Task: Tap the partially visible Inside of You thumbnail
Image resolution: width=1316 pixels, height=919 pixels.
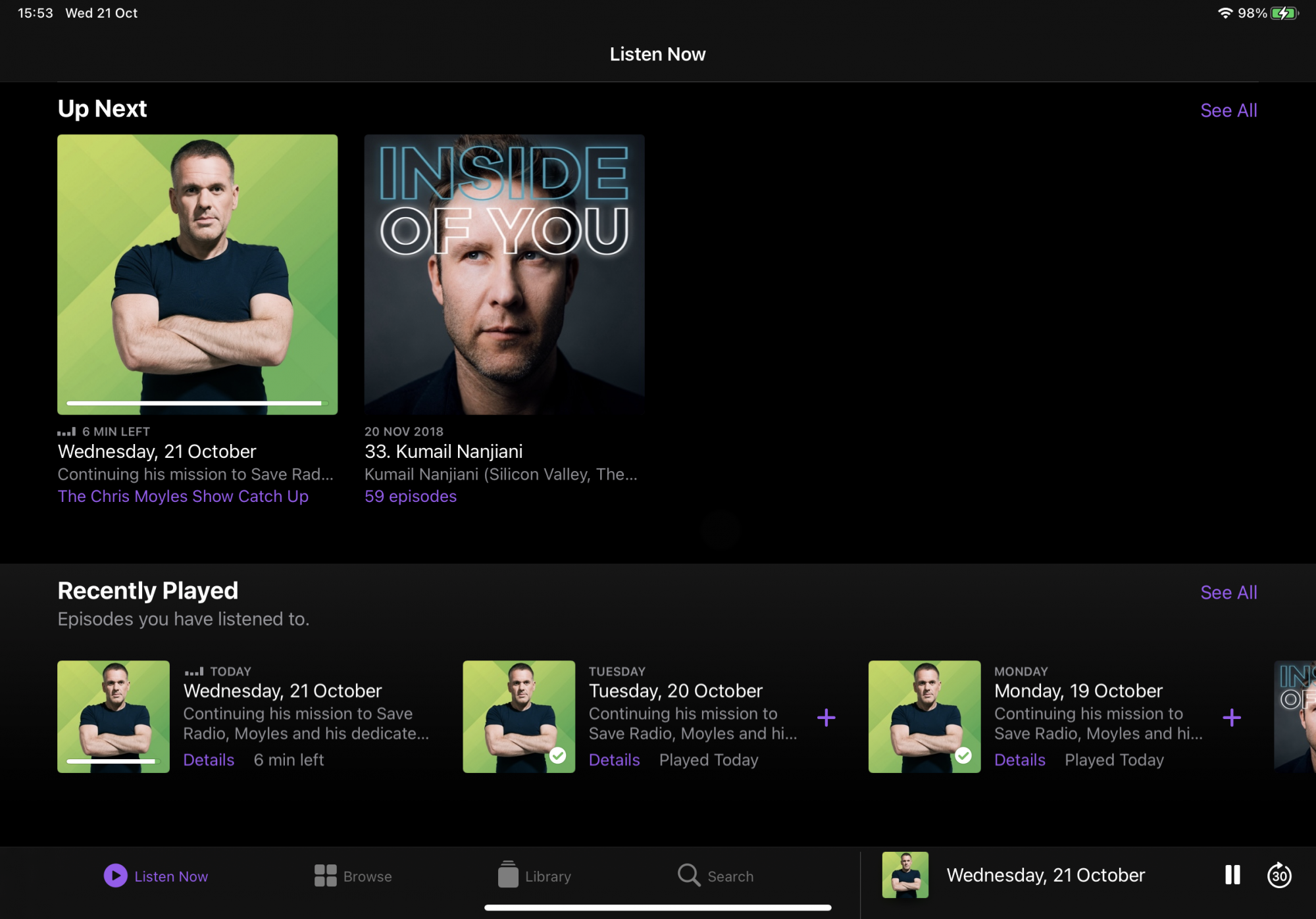Action: tap(1295, 716)
